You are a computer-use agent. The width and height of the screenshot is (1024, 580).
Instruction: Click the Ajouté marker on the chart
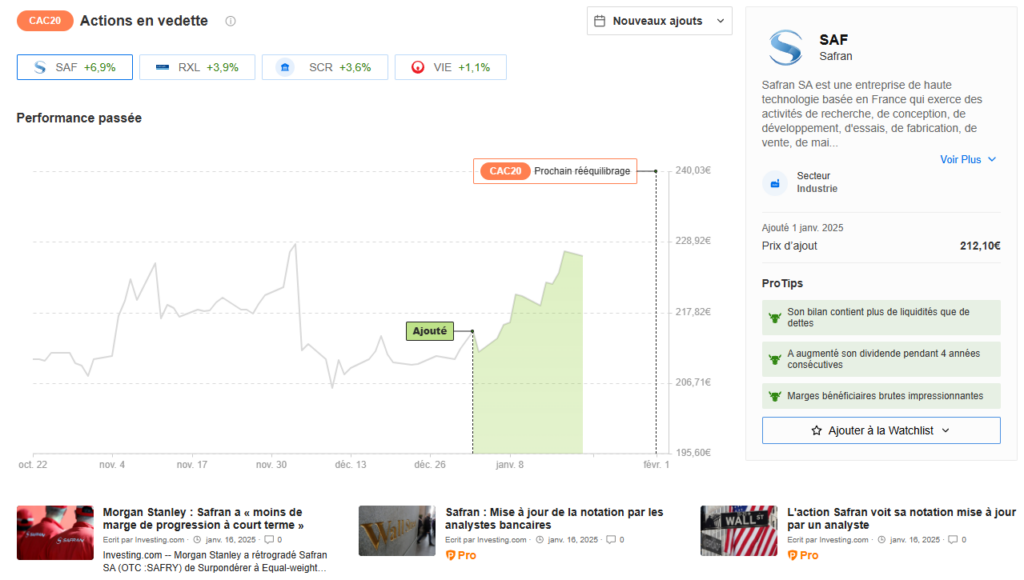(429, 331)
